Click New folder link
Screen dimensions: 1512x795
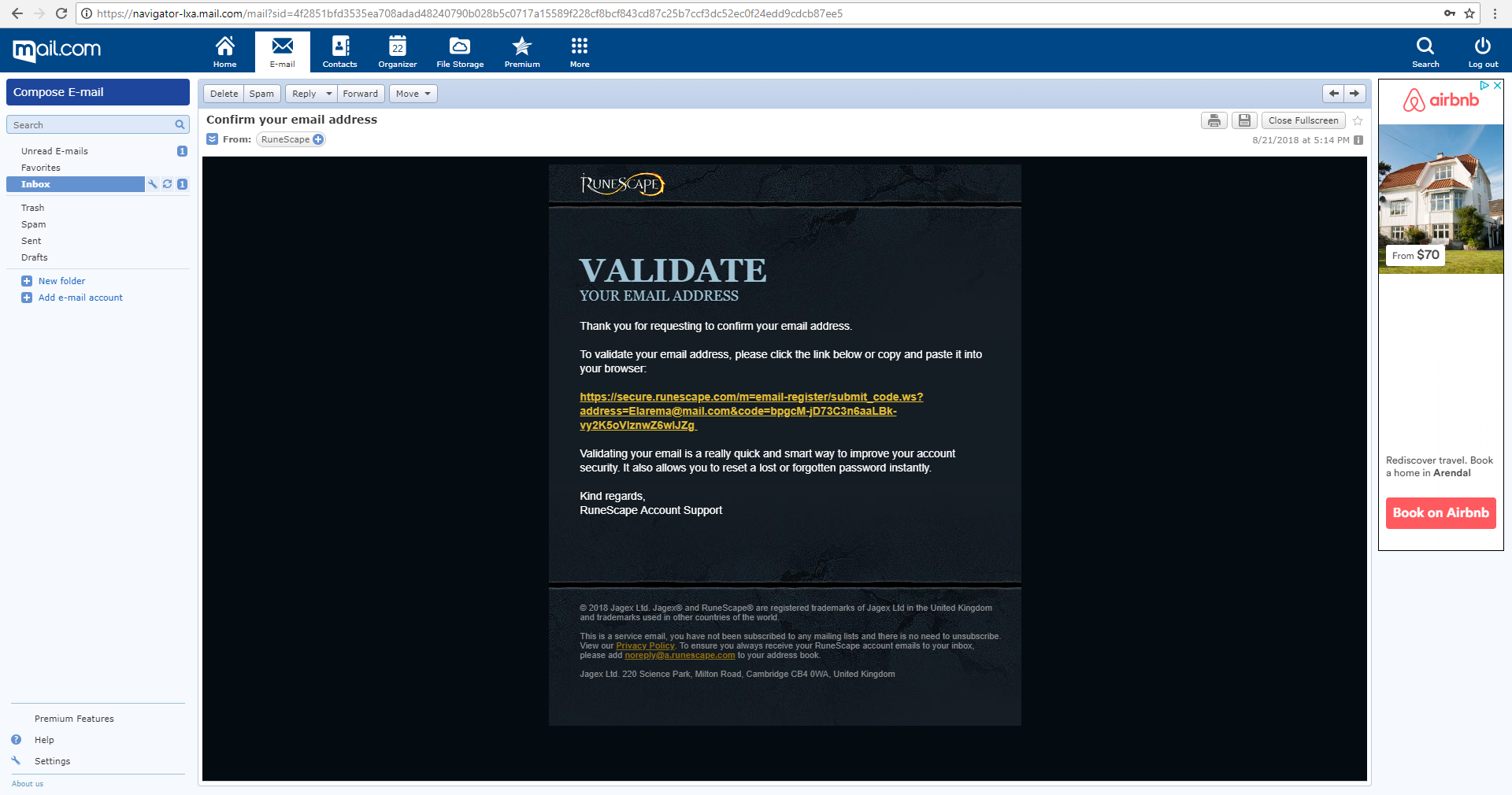click(x=61, y=281)
